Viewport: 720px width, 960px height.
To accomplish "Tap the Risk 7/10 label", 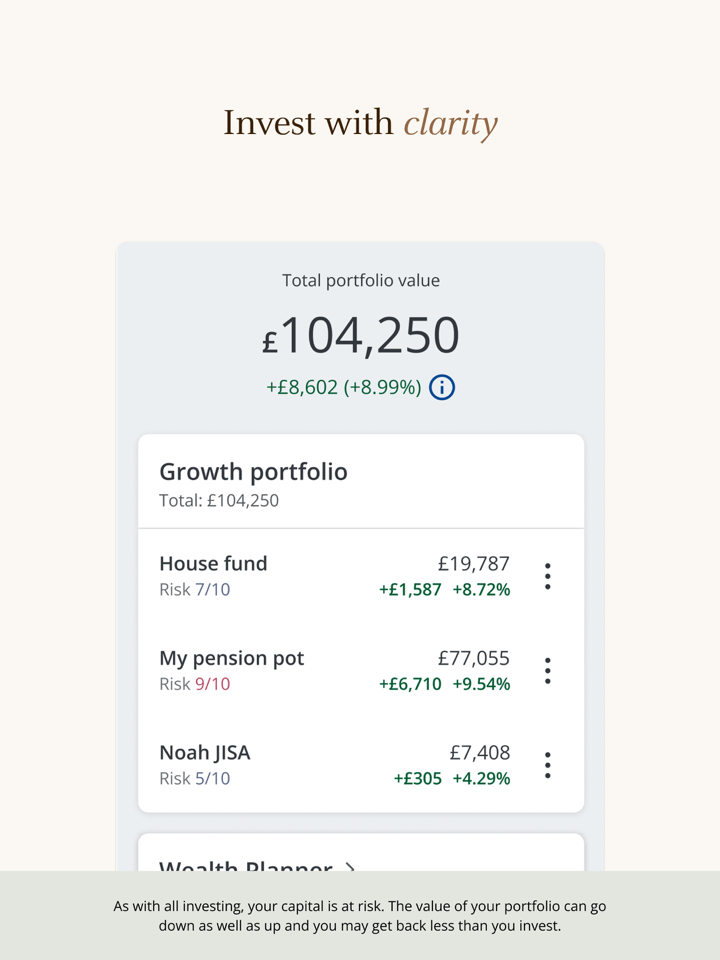I will (x=194, y=590).
